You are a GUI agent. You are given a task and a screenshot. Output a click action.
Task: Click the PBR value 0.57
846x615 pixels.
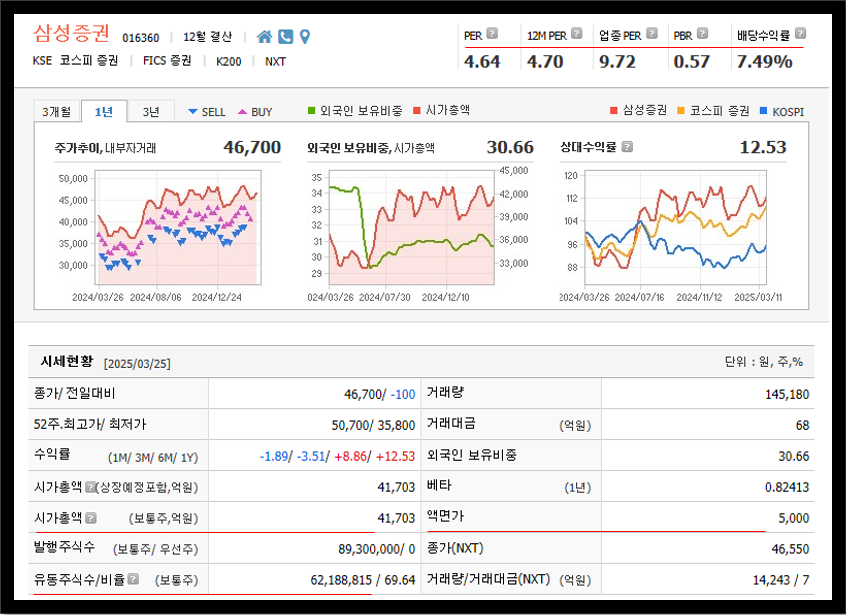click(x=691, y=62)
